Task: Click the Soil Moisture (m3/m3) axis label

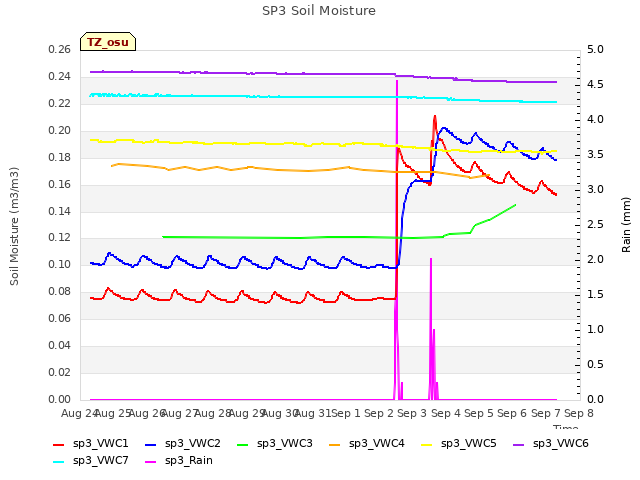Action: [x=14, y=226]
